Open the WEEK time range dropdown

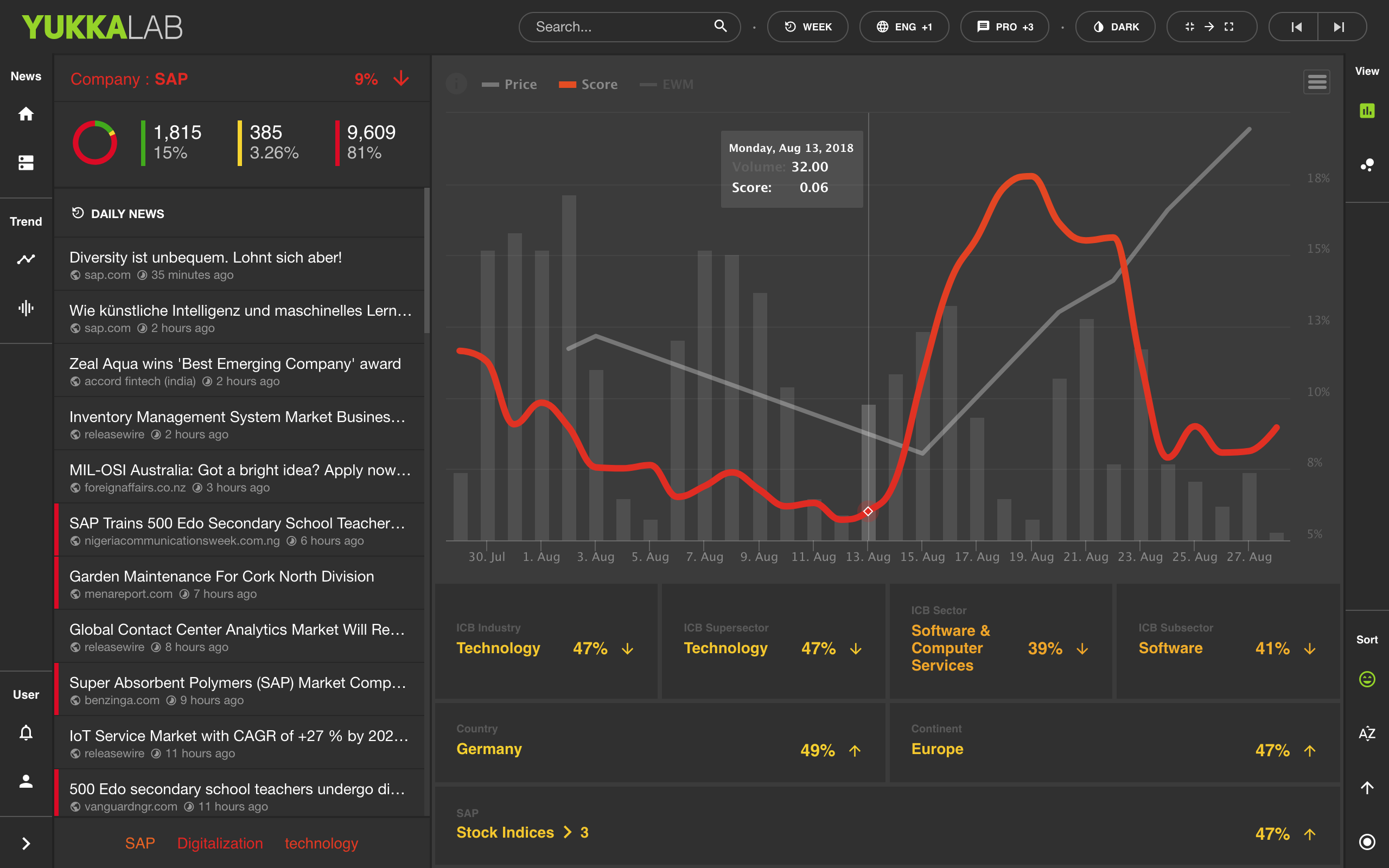[807, 27]
